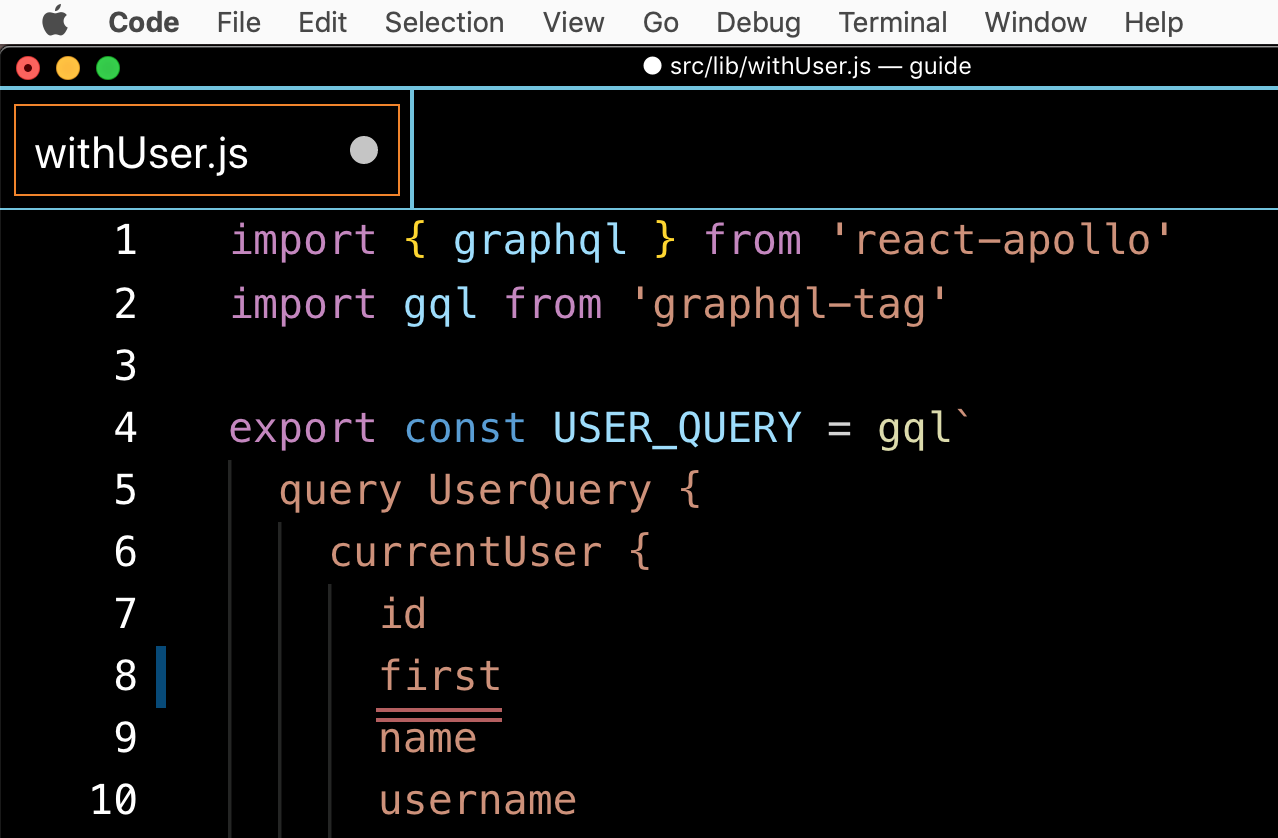Close the window with the red button
The width and height of the screenshot is (1278, 838).
28,68
